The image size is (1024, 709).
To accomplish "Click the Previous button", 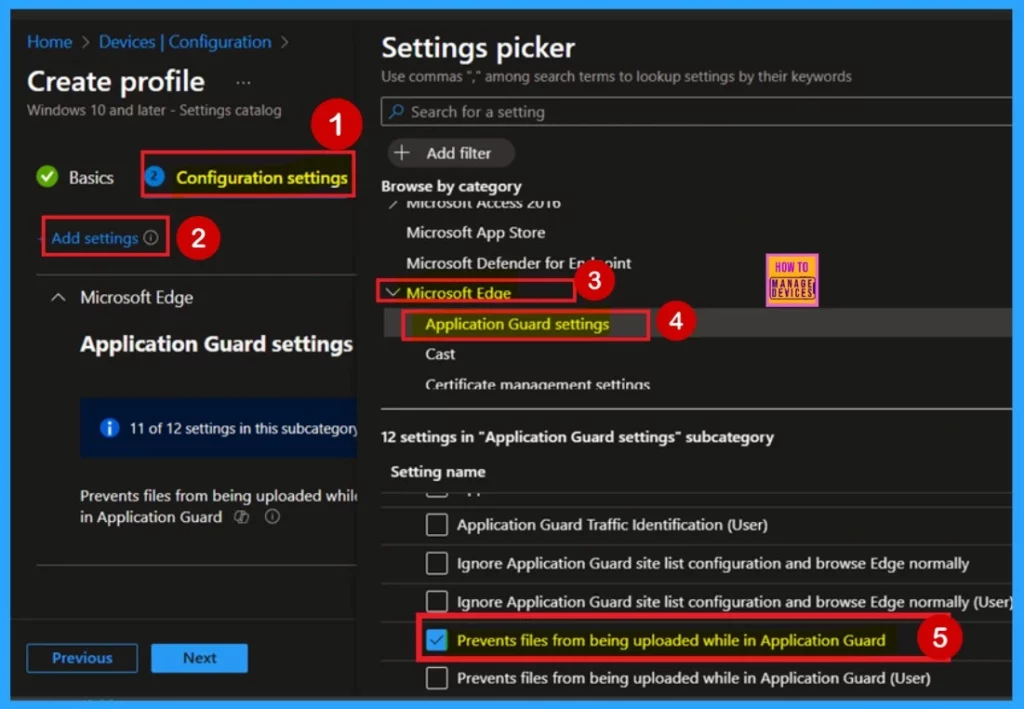I will tap(82, 658).
